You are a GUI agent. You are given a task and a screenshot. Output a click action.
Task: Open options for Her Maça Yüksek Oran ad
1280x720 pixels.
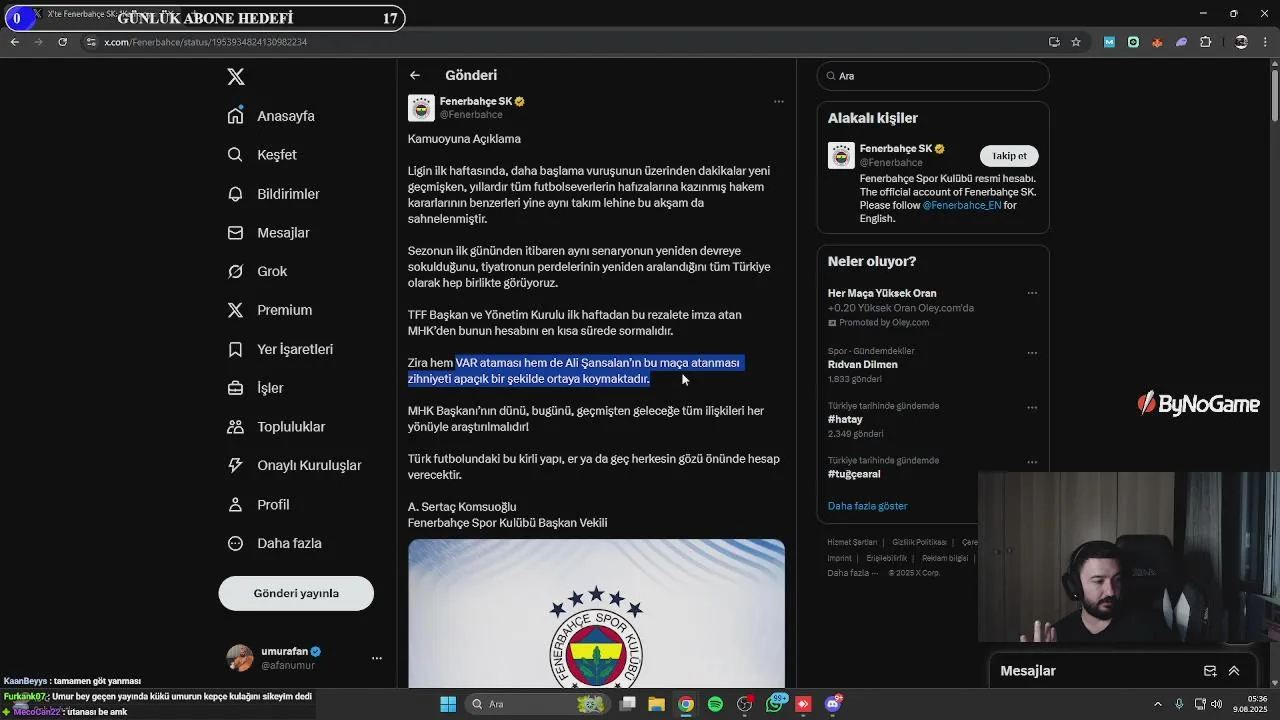click(x=1032, y=293)
